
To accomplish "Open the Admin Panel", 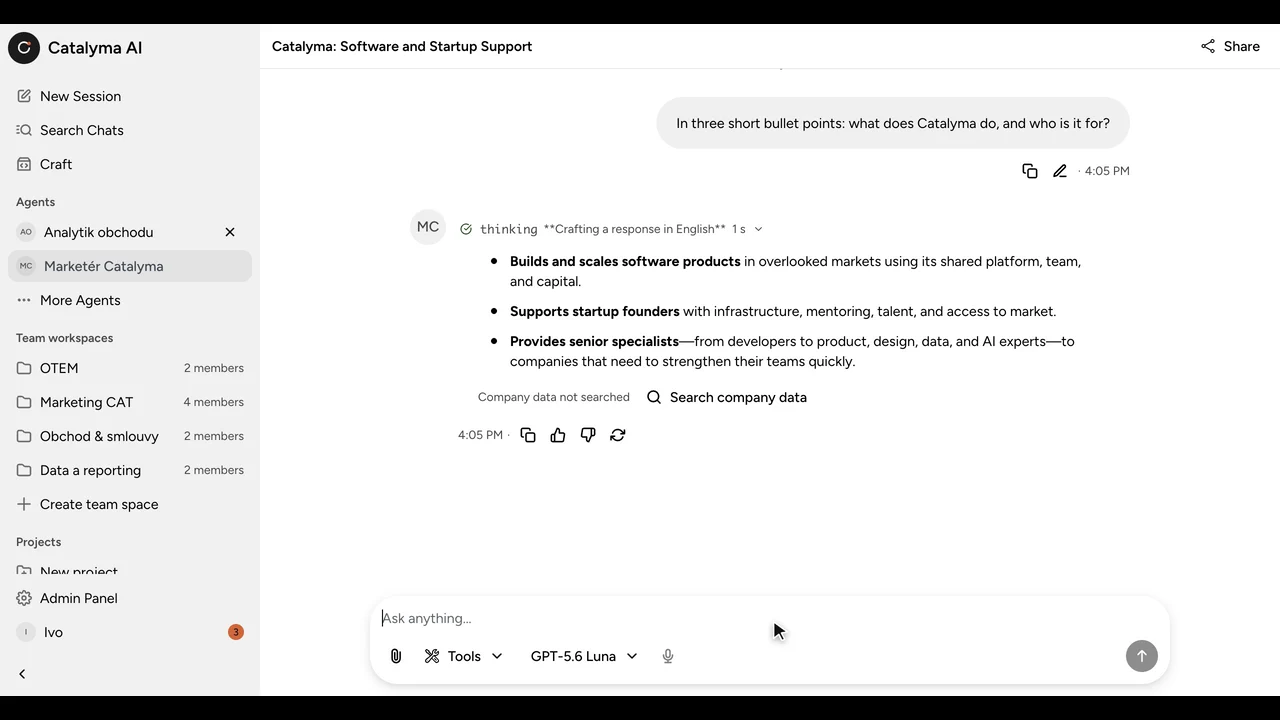I will (130, 598).
